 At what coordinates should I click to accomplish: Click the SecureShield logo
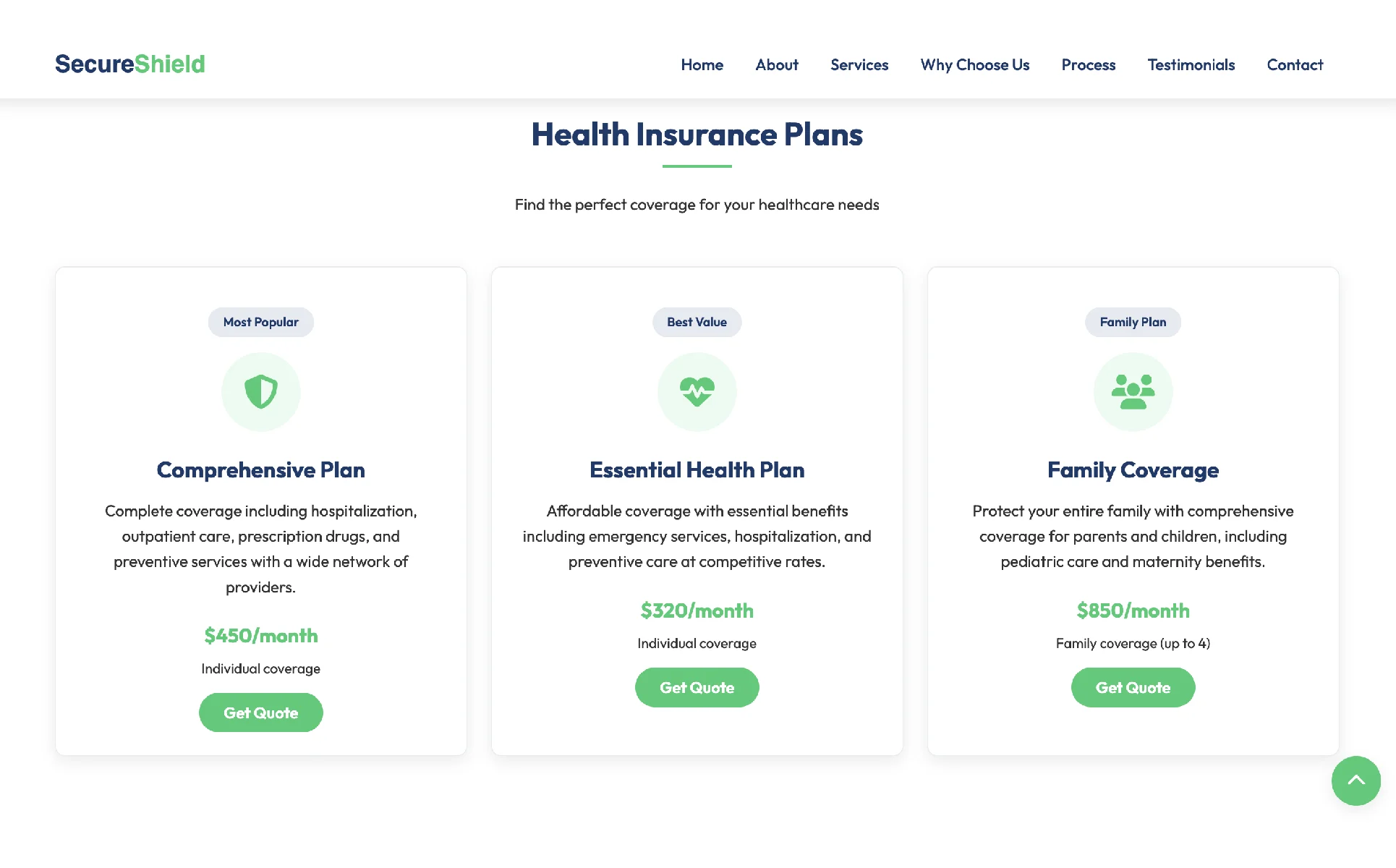tap(130, 64)
